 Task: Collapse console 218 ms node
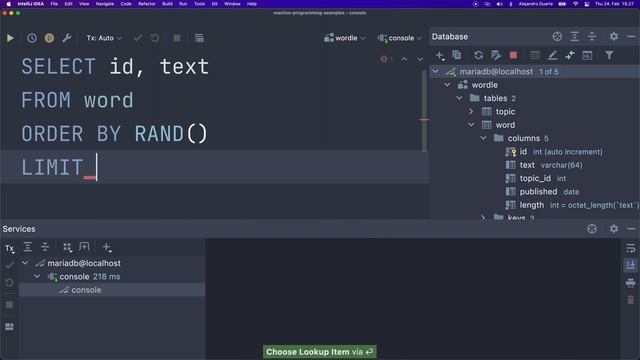click(37, 277)
